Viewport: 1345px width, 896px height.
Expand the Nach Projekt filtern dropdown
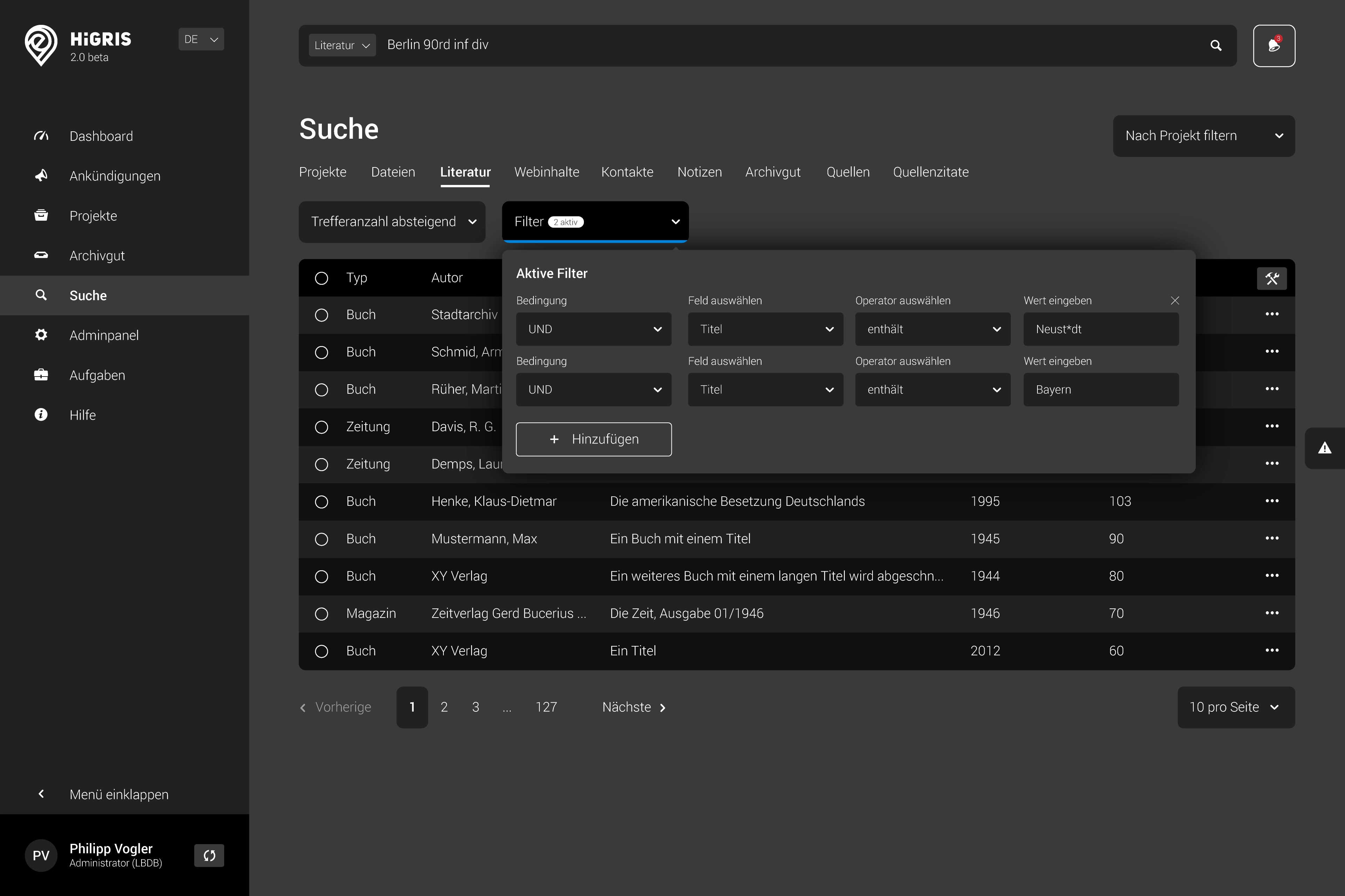1203,136
